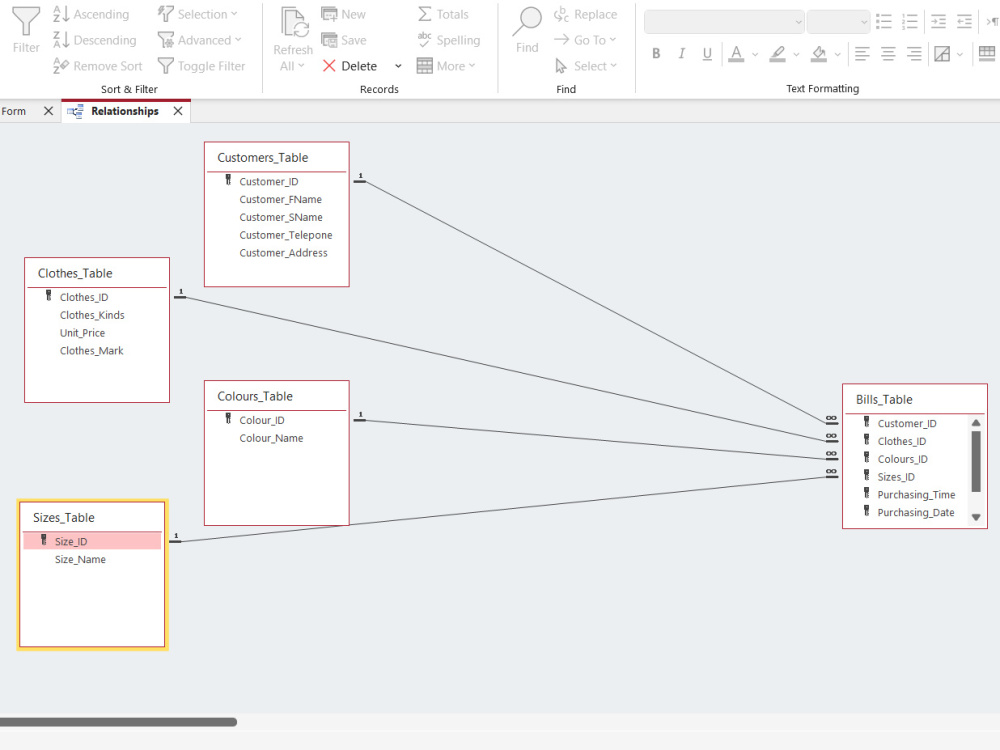The height and width of the screenshot is (750, 1000).
Task: Expand the Delete dropdown arrow
Action: pos(399,66)
